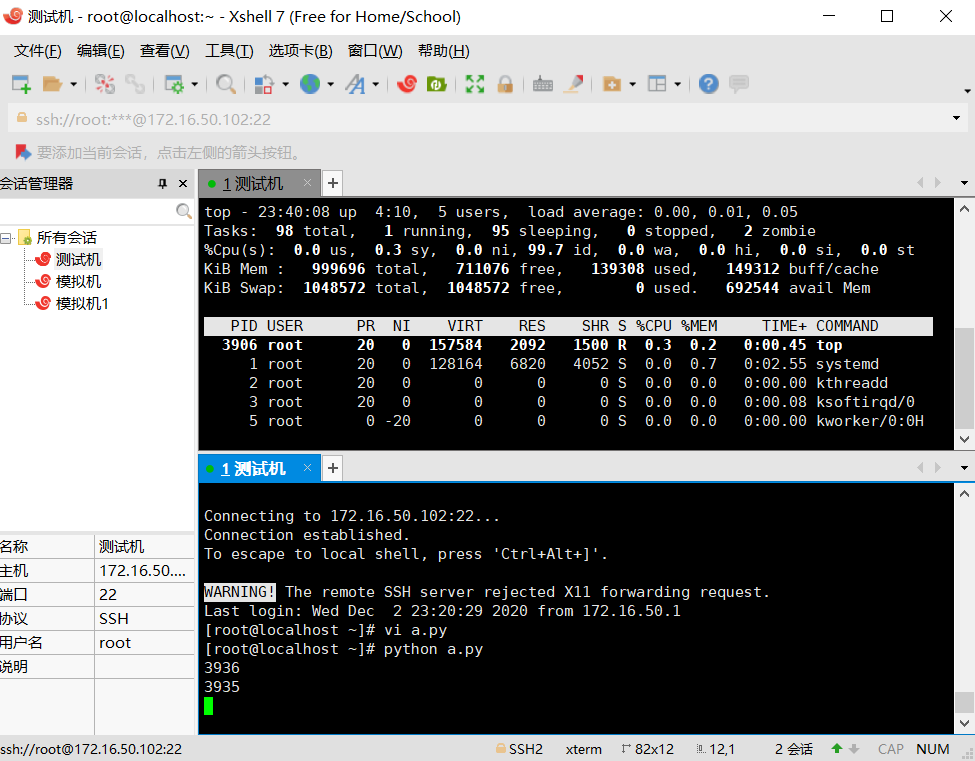This screenshot has height=761, width=975.
Task: Select the 模拟机1 session in the tree
Action: [82, 303]
